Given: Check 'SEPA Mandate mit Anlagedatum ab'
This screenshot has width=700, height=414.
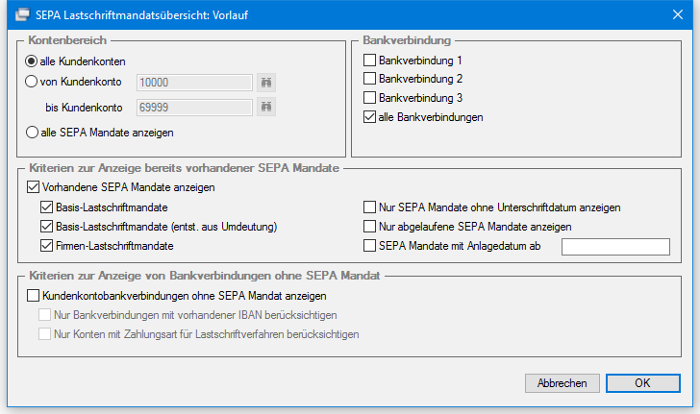Looking at the screenshot, I should coord(369,246).
